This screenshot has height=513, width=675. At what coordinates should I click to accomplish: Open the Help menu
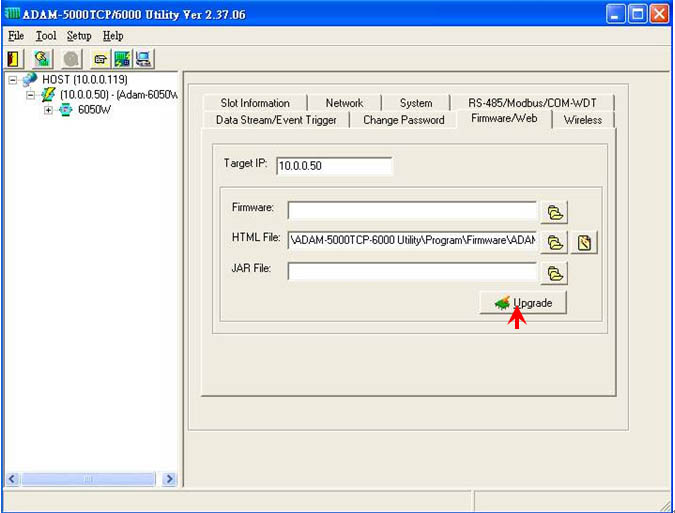coord(113,36)
